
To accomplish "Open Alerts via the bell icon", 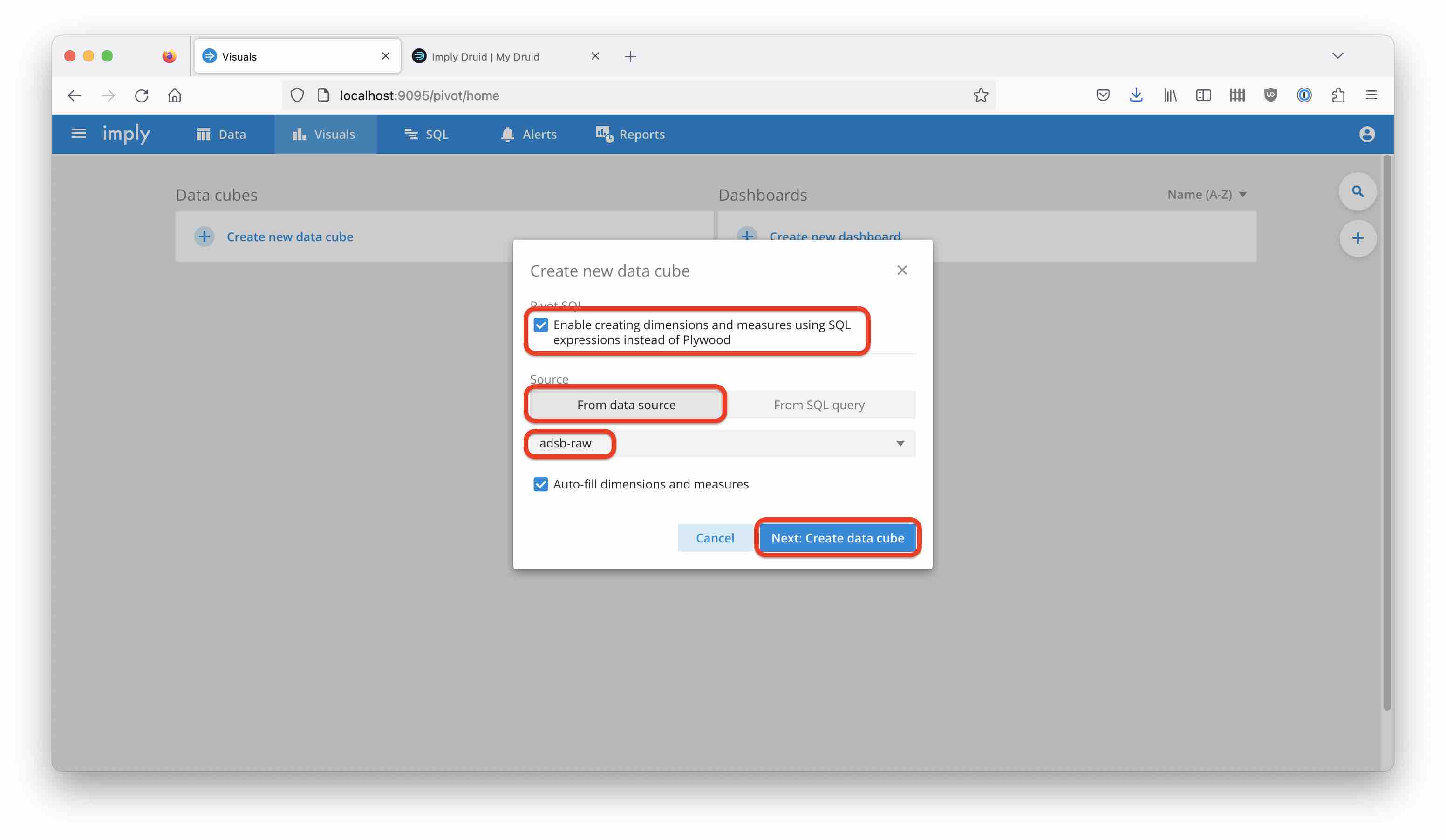I will pyautogui.click(x=507, y=134).
